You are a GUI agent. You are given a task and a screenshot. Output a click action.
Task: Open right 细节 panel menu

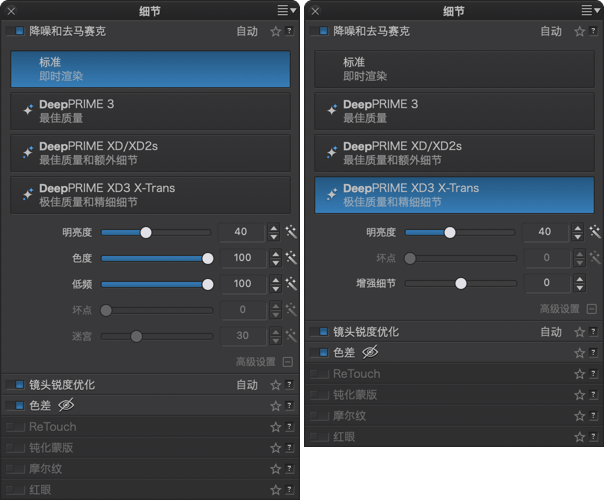click(591, 10)
